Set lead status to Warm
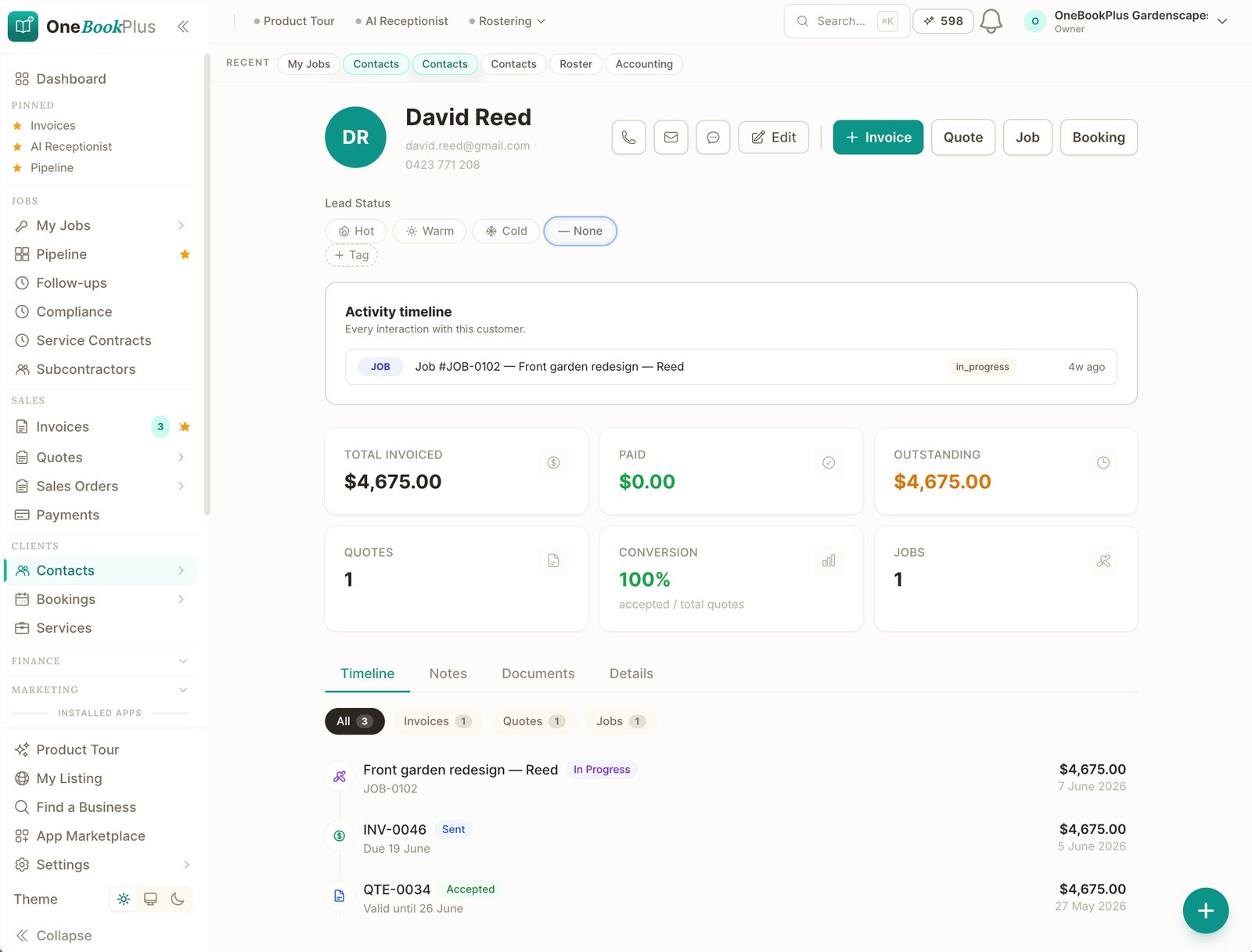Screen dimensions: 1252x952 (430, 231)
